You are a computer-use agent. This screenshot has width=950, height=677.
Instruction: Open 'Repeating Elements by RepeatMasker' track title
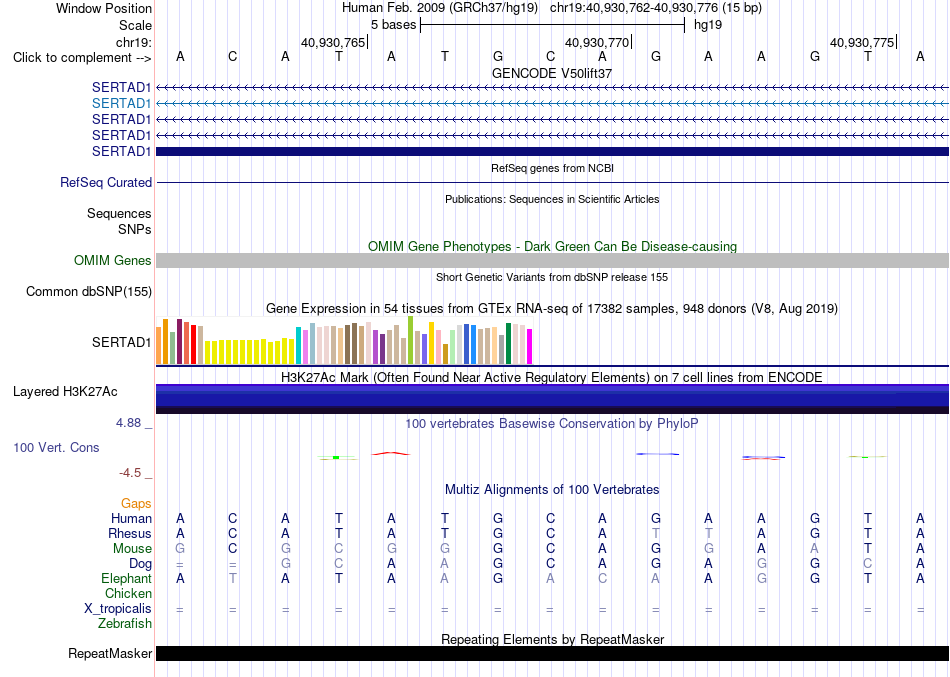552,639
